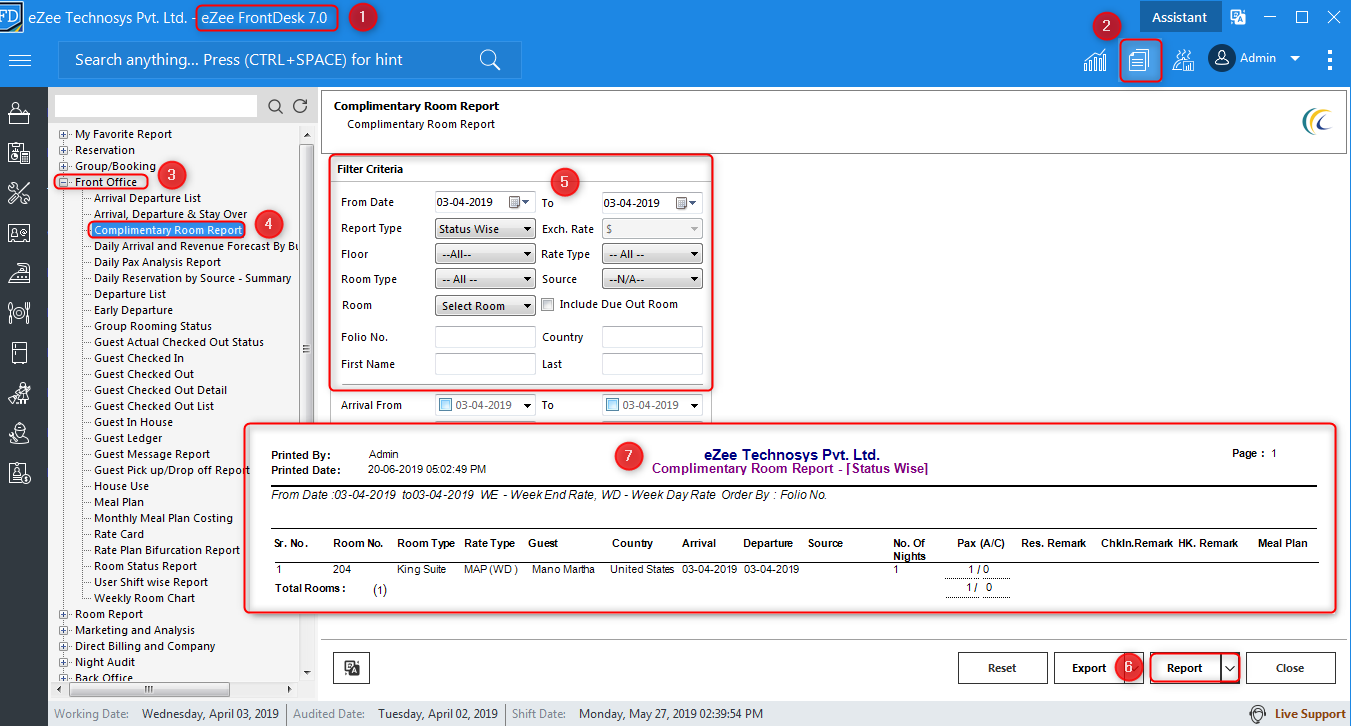Click the Export button
The image size is (1351, 726).
pyautogui.click(x=1089, y=668)
